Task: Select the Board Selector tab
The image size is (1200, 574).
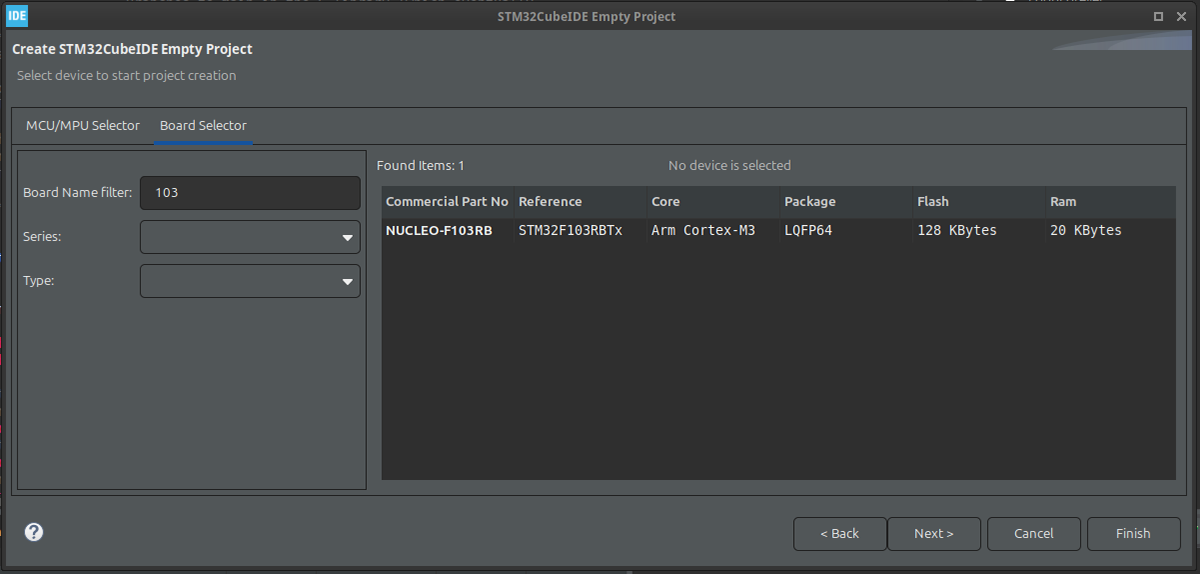Action: click(203, 125)
